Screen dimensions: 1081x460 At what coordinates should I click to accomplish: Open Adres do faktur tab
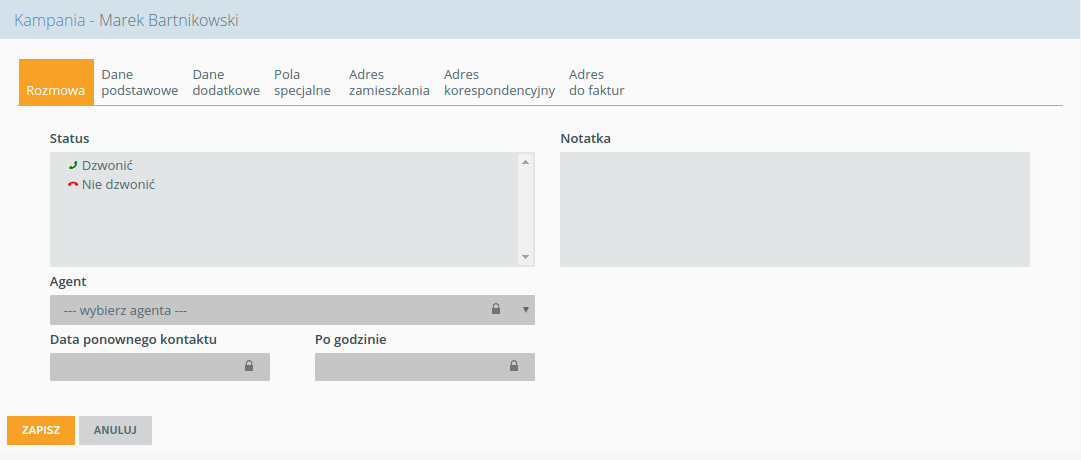point(596,82)
